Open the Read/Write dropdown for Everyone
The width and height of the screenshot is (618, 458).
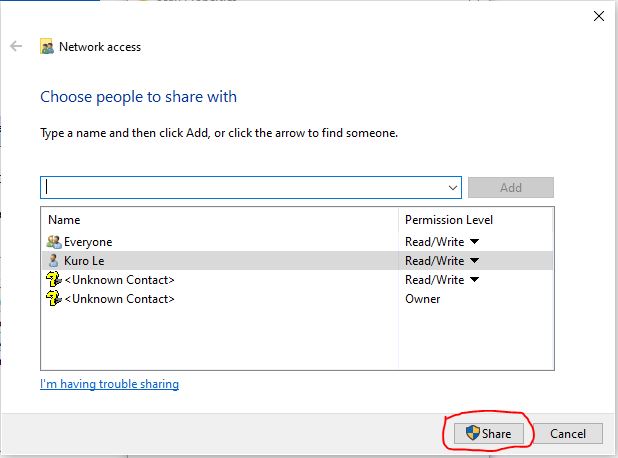[x=474, y=242]
